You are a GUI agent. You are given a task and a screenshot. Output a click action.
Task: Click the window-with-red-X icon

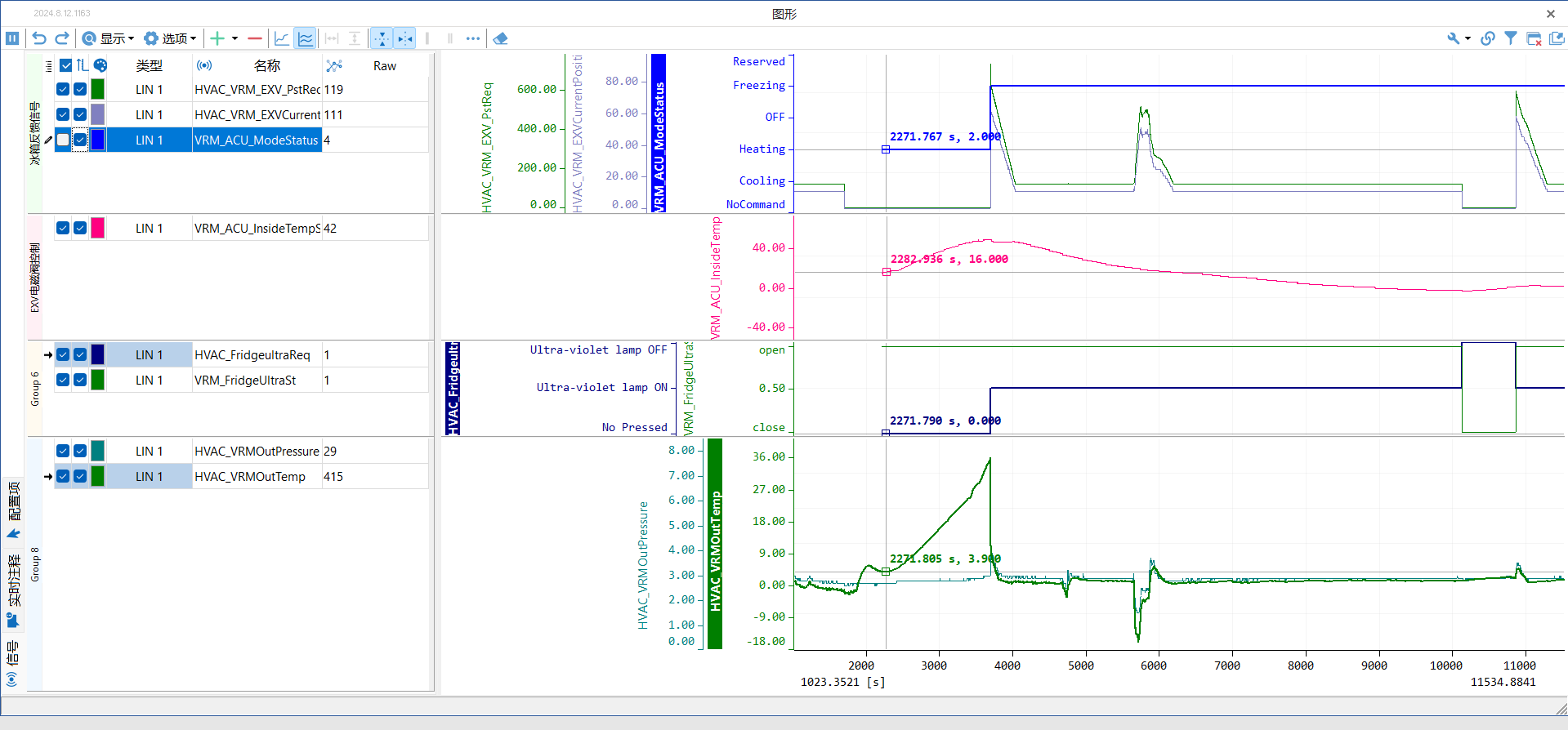pyautogui.click(x=1534, y=38)
